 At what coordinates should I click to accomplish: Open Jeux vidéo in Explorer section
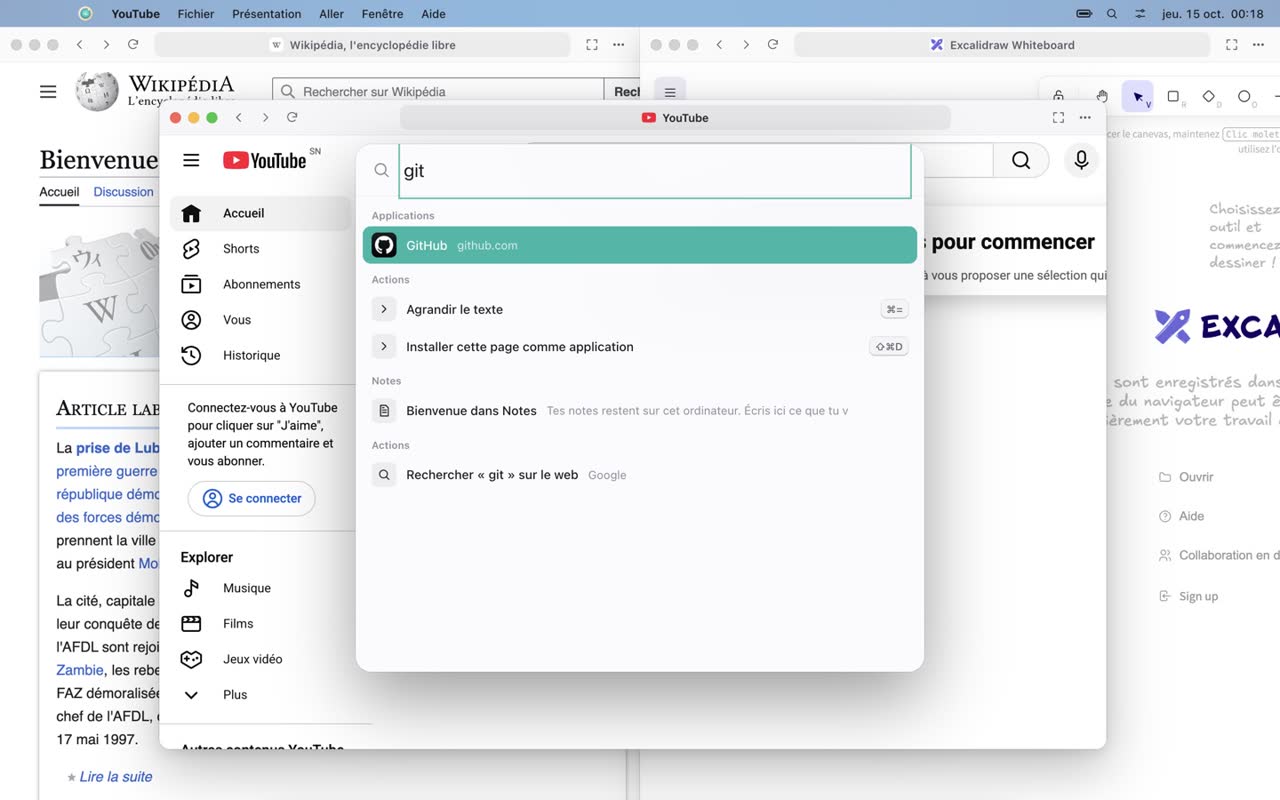pos(260,659)
